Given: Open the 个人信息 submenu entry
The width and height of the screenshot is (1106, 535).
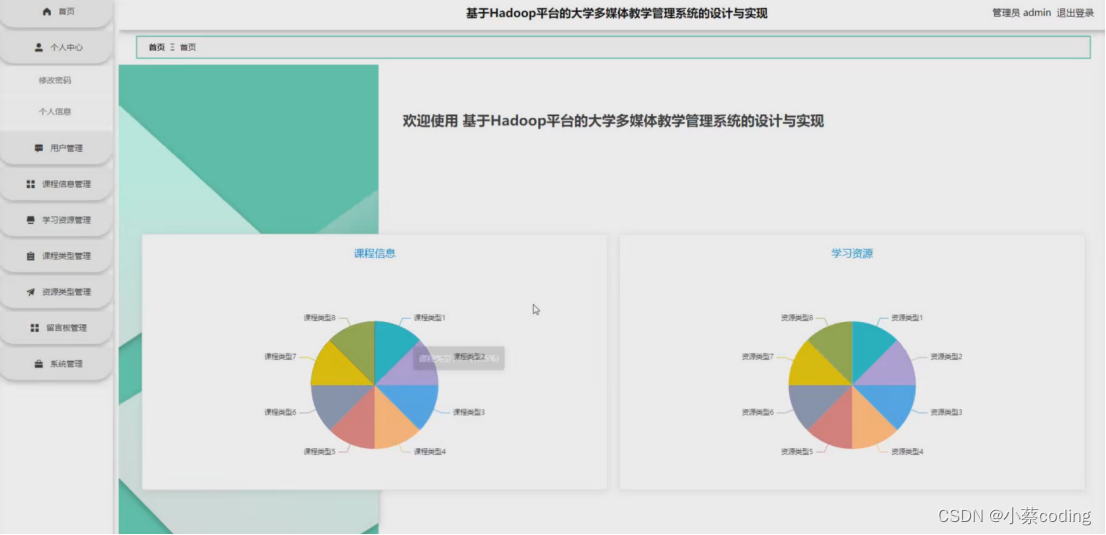Looking at the screenshot, I should [x=55, y=112].
